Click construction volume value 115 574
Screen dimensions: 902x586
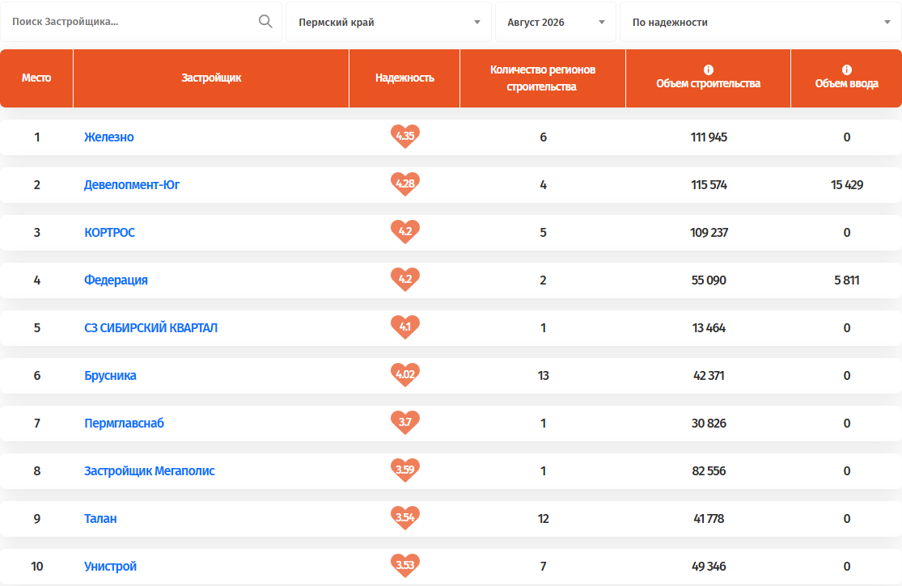coord(709,185)
